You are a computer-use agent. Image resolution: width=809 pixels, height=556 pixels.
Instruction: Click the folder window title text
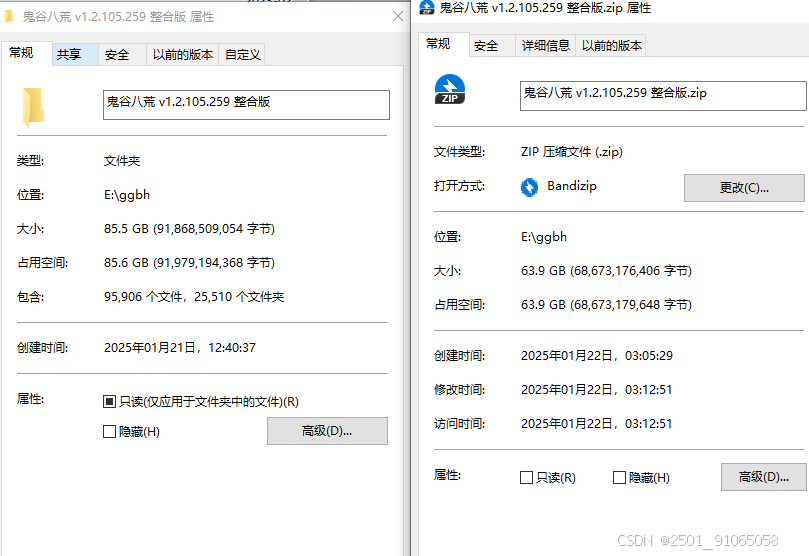tap(118, 17)
